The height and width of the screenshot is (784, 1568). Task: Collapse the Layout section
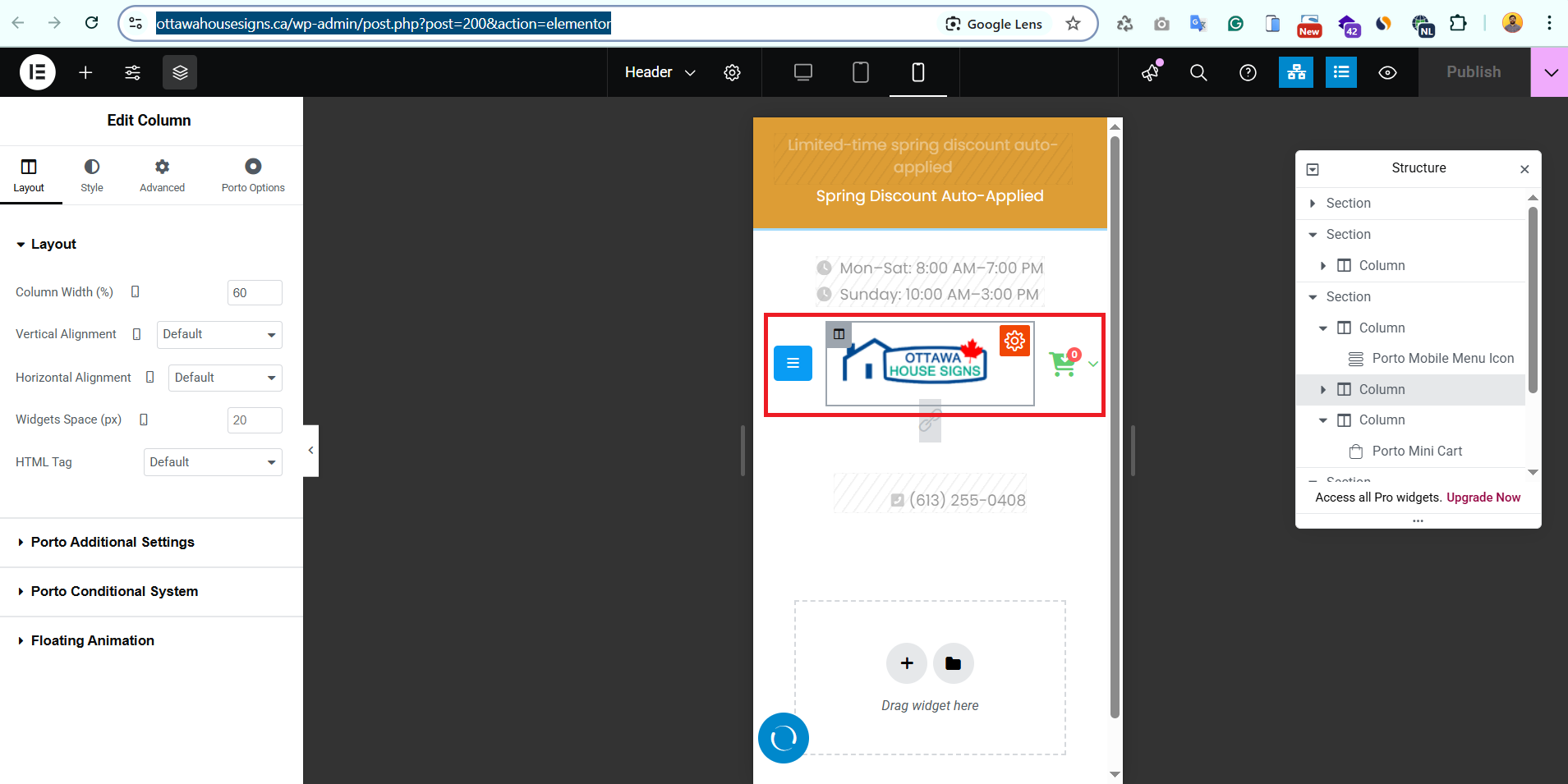pyautogui.click(x=46, y=244)
